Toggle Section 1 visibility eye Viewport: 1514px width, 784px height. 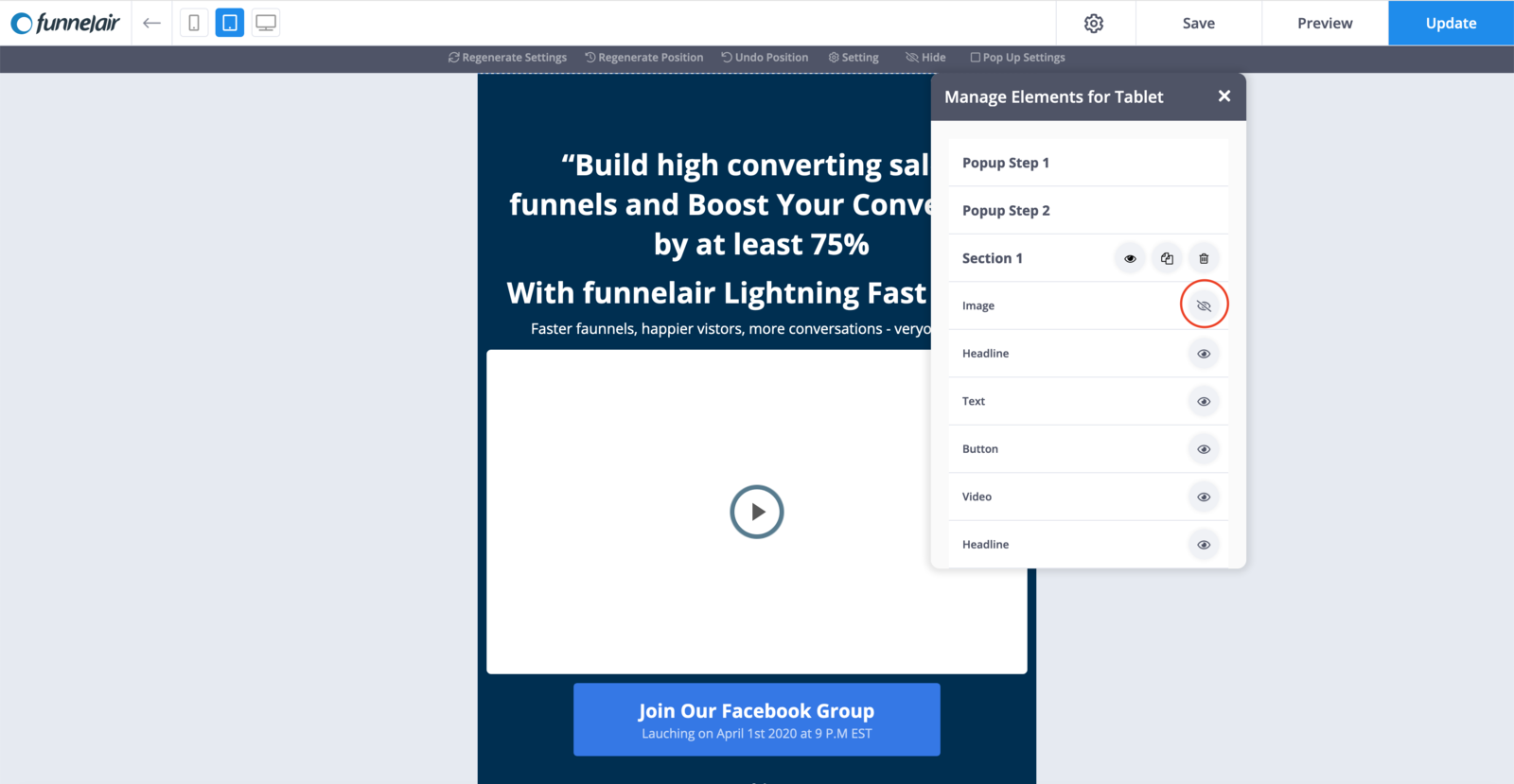pyautogui.click(x=1130, y=258)
